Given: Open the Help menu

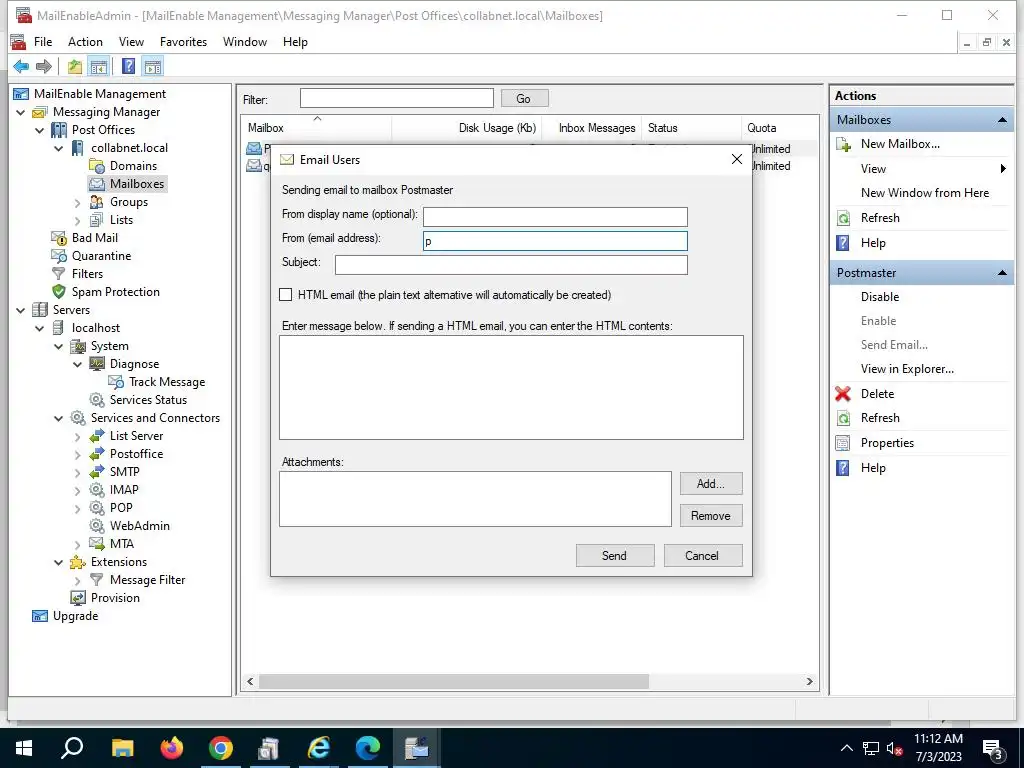Looking at the screenshot, I should [x=295, y=42].
